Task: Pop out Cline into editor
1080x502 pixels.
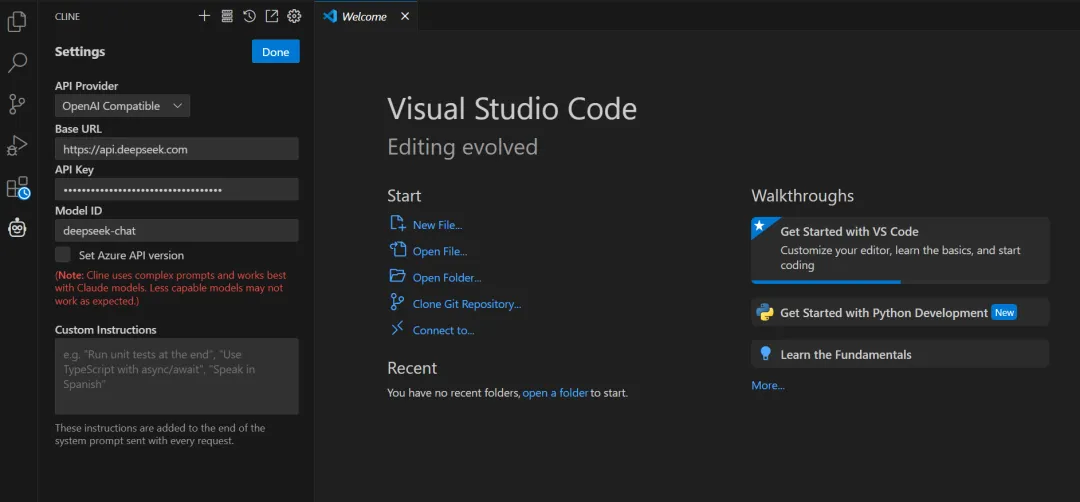Action: 271,16
